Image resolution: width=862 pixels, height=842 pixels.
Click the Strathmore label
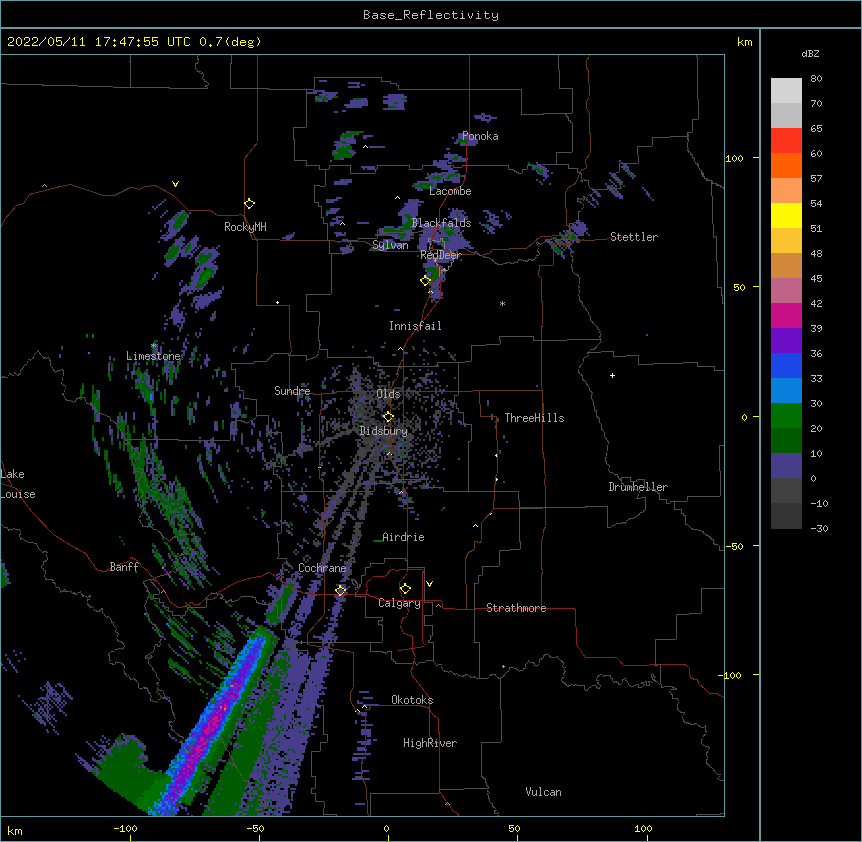click(516, 608)
